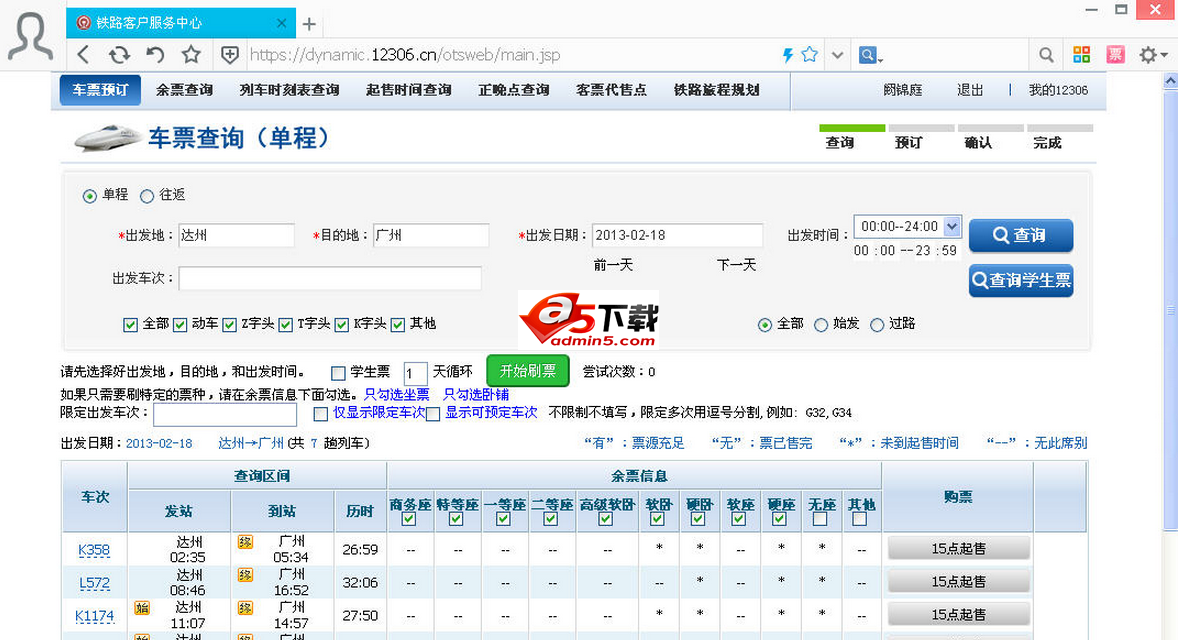Go to 列车时刻表查询 menu item
Viewport: 1178px width, 640px height.
pos(289,90)
